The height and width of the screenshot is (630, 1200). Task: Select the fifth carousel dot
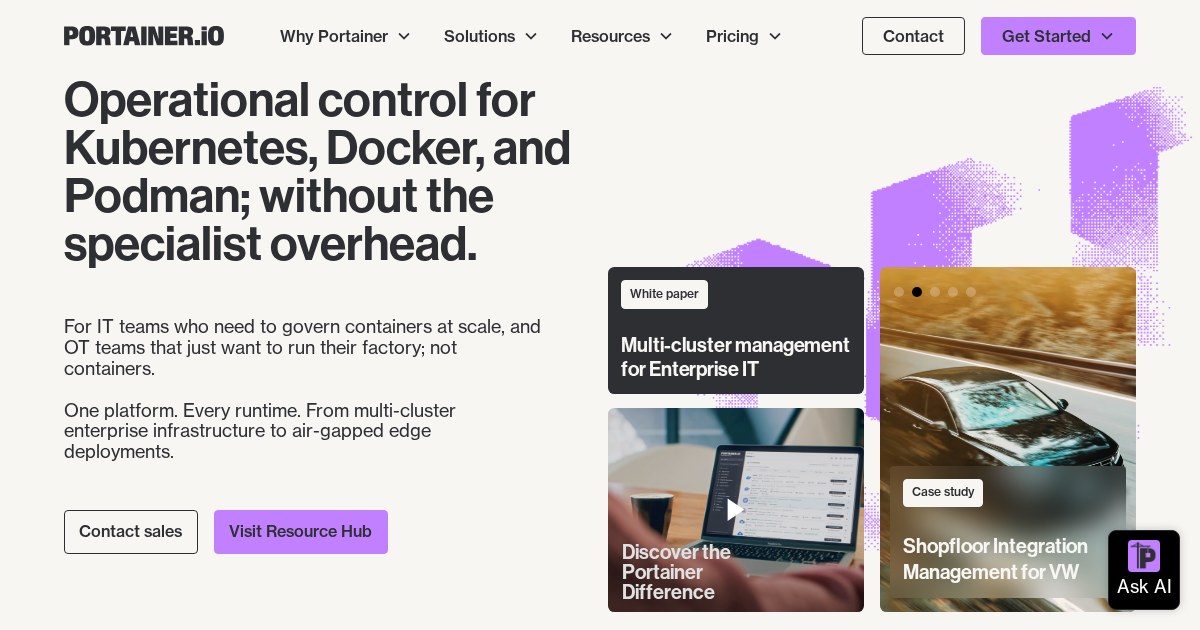click(971, 292)
